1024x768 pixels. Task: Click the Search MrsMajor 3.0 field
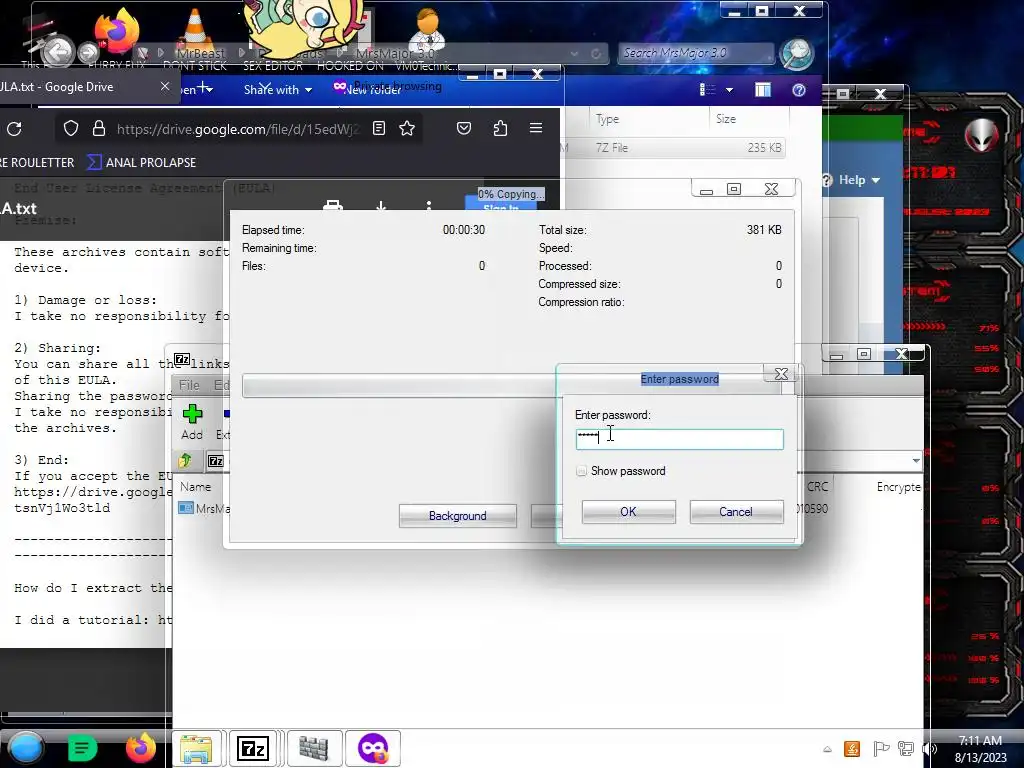point(696,53)
